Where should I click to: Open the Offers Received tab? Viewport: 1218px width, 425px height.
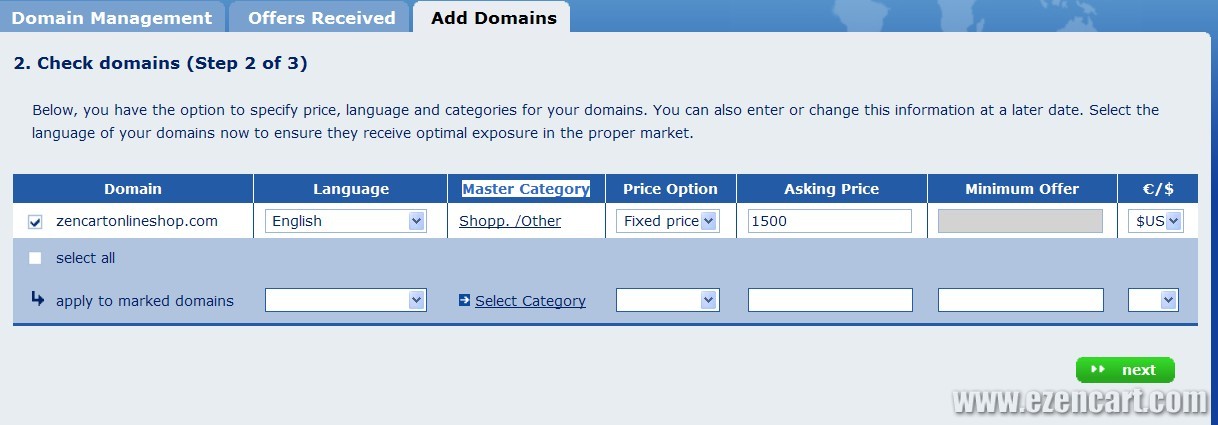[x=321, y=18]
